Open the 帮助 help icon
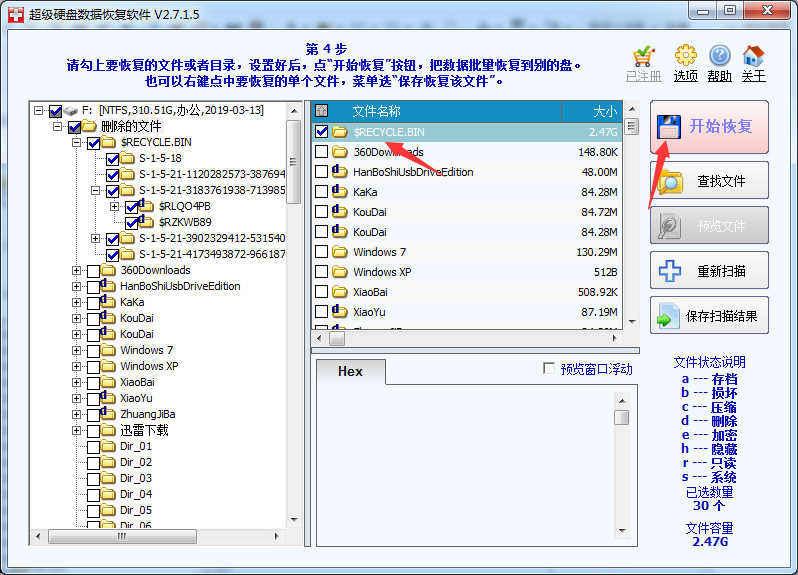This screenshot has width=798, height=575. pos(720,56)
